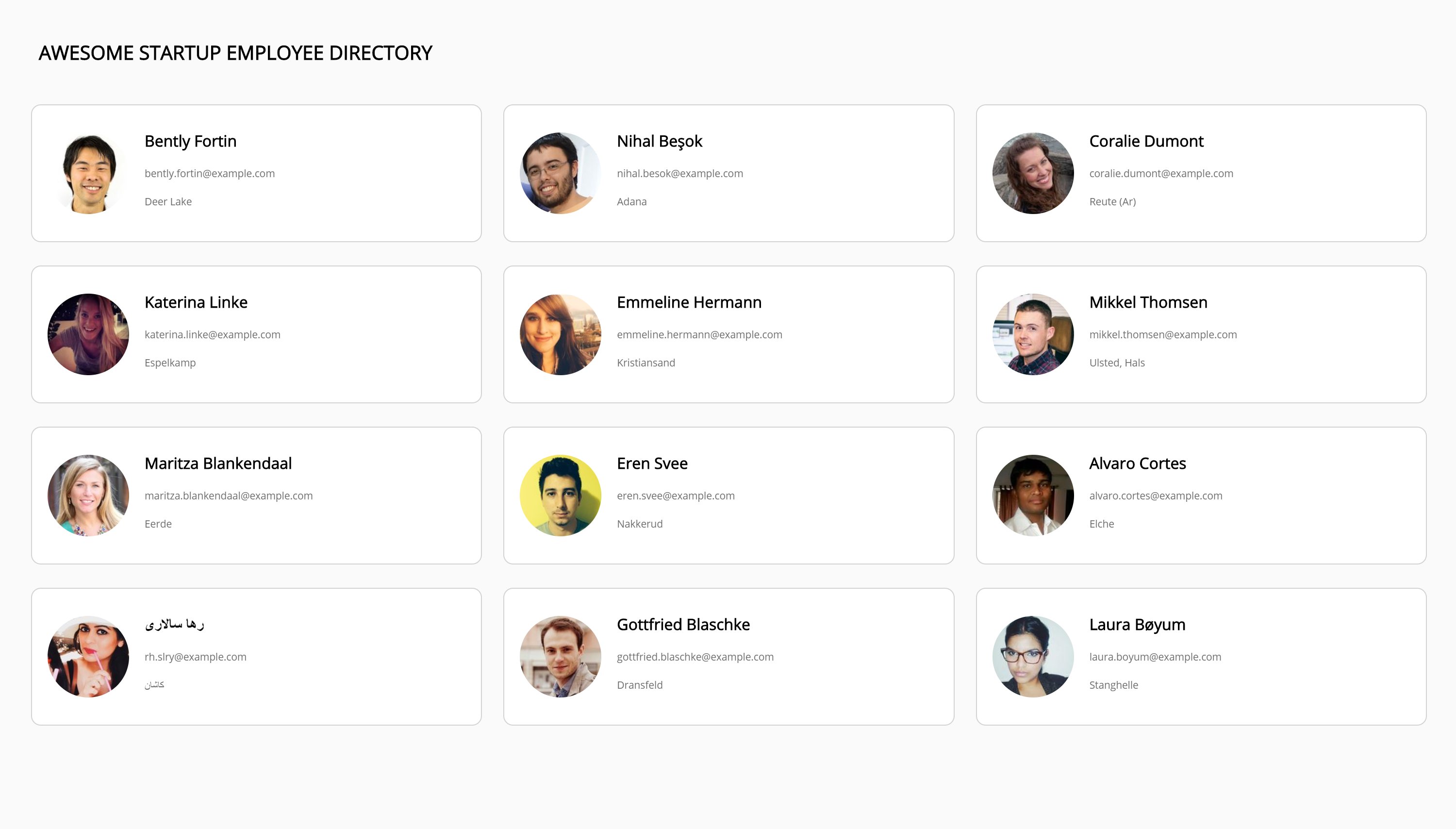The width and height of the screenshot is (1456, 829).
Task: Click email bently.fortin@example.com
Action: click(x=210, y=173)
